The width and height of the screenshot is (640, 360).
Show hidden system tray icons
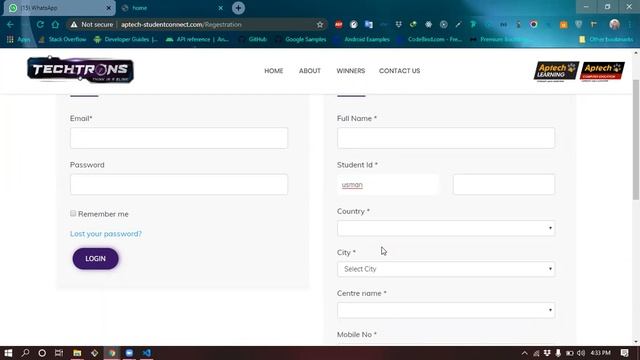[x=524, y=353]
